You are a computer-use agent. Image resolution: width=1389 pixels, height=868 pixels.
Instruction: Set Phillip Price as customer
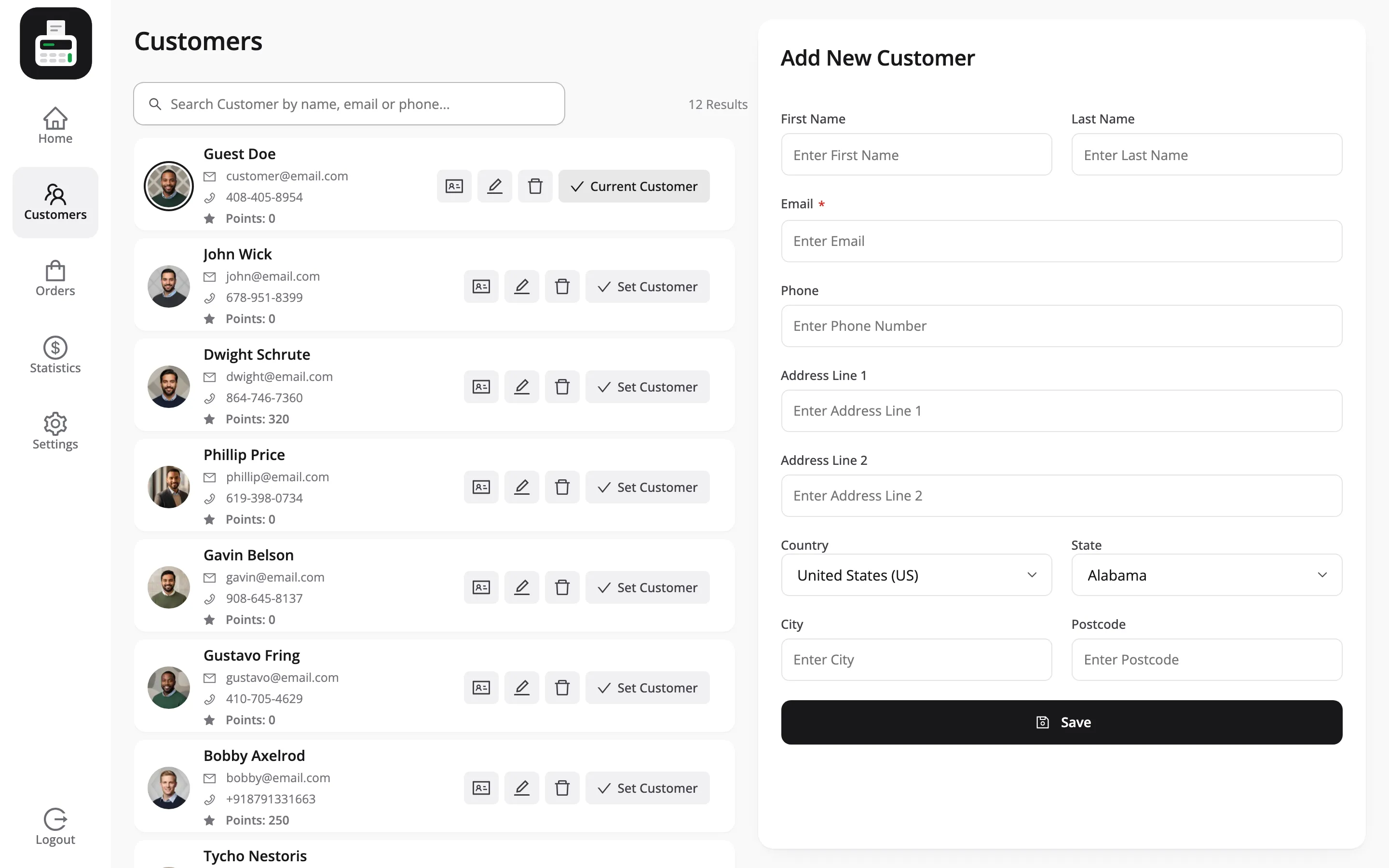647,488
